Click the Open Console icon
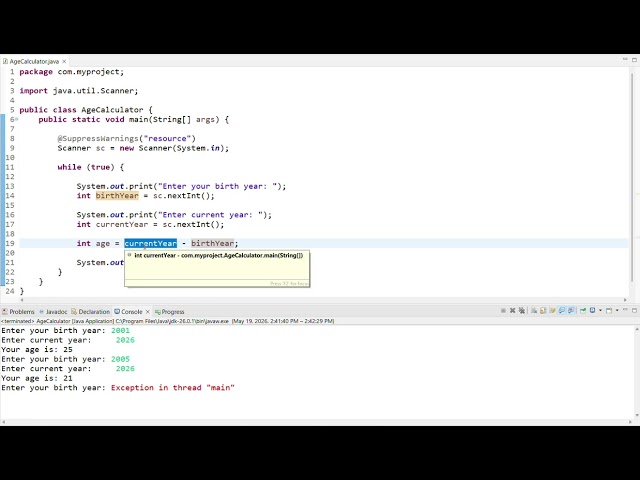This screenshot has height=480, width=640. pos(609,311)
